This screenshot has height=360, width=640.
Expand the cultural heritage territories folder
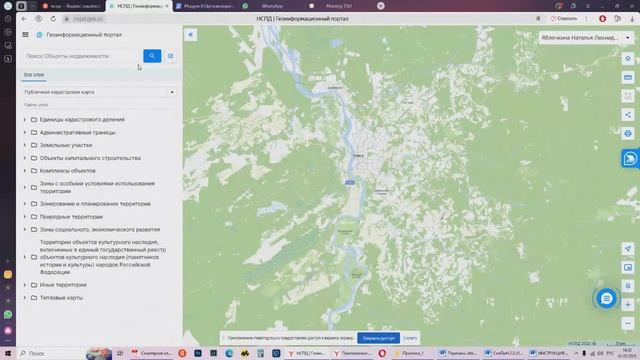pos(25,257)
